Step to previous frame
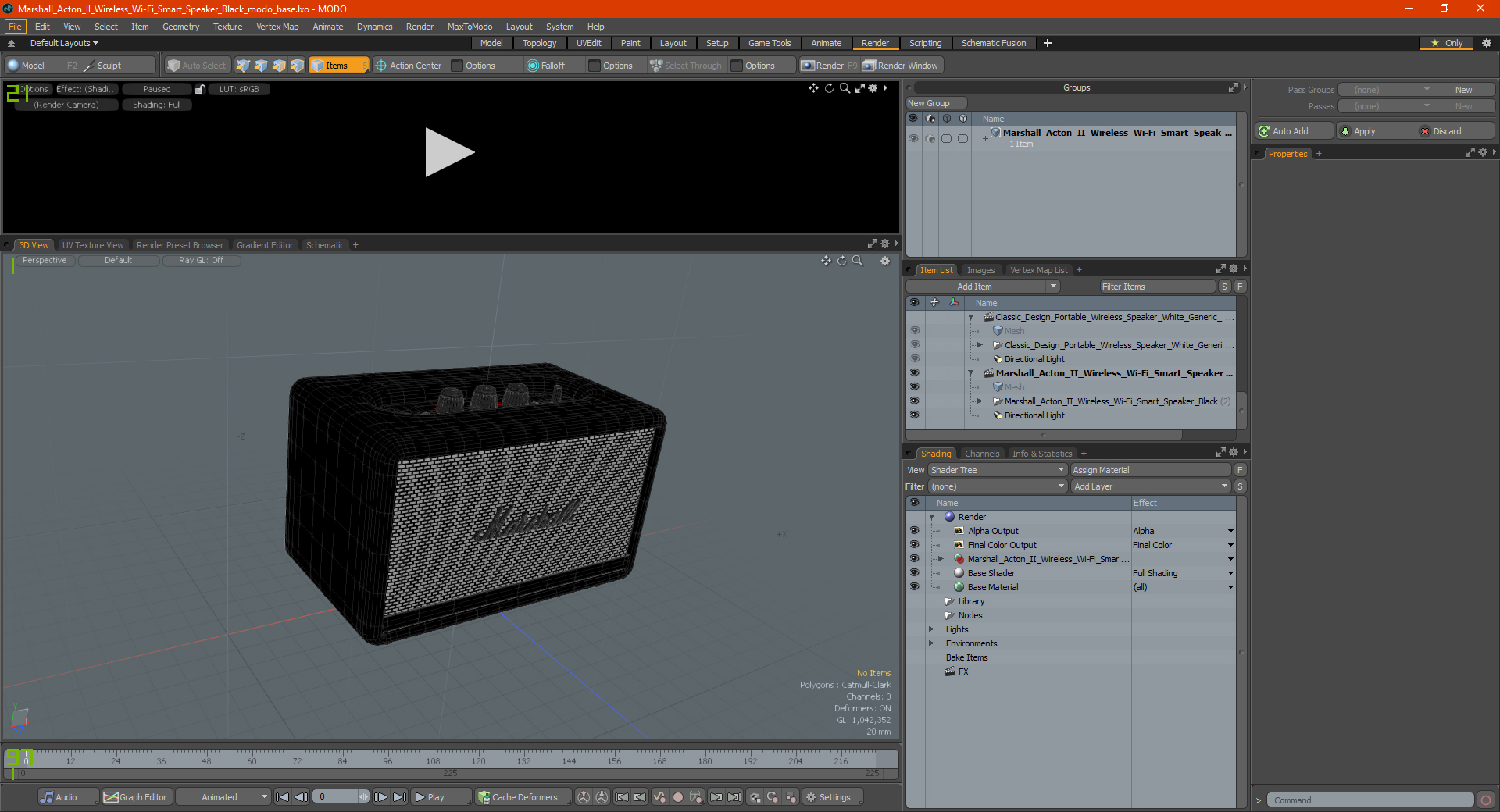The width and height of the screenshot is (1500, 812). point(301,797)
